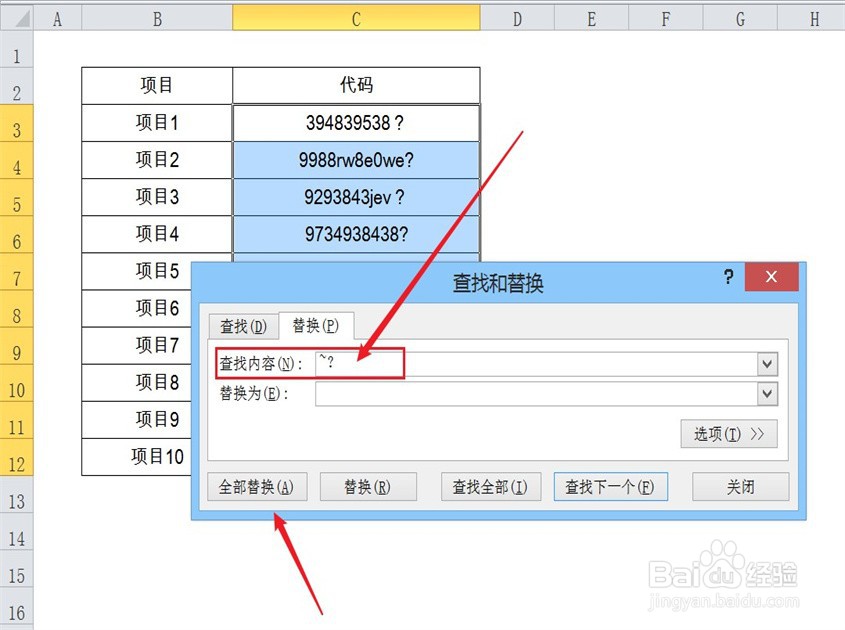
Task: Click the 查找下一个(F) Find Next button
Action: (611, 486)
